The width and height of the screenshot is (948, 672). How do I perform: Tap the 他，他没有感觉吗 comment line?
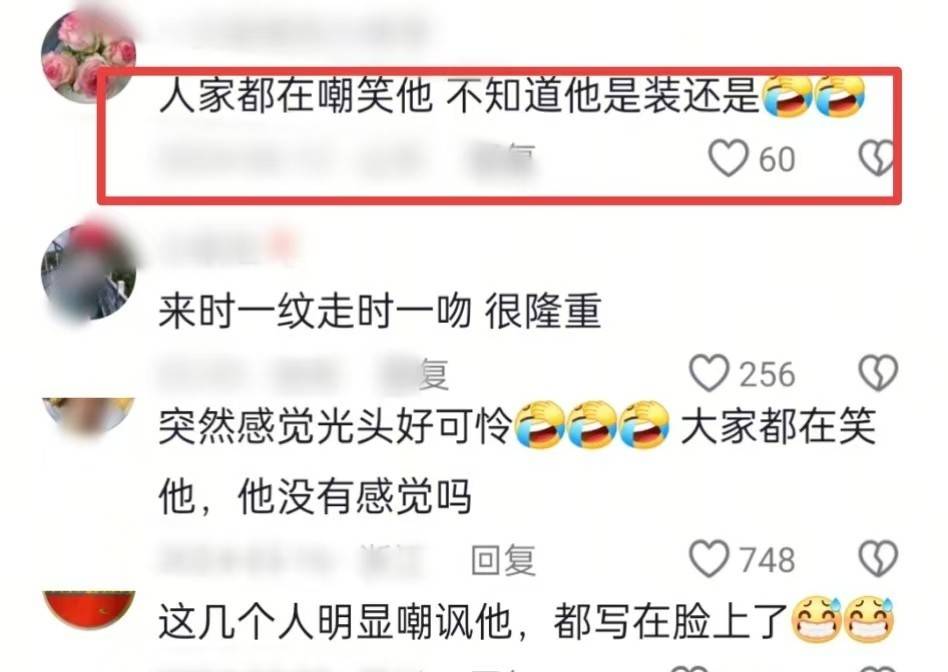point(314,497)
